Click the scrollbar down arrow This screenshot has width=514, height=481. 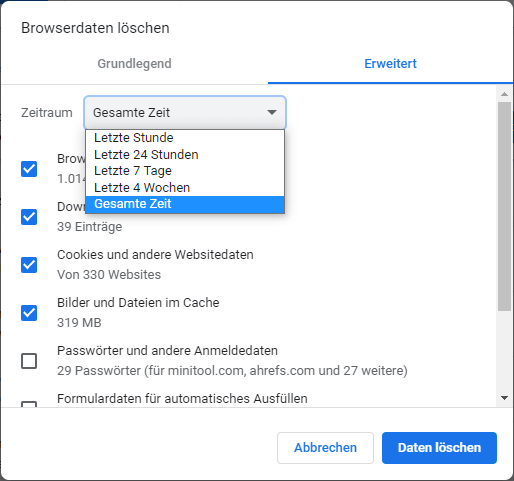point(504,398)
